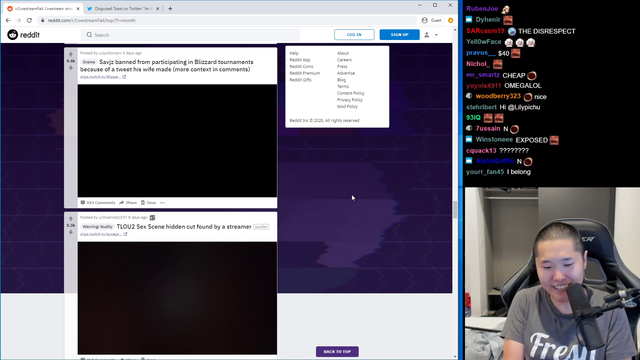The image size is (640, 360).
Task: Close the Disguised Toast Twitter tab
Action: [x=158, y=9]
